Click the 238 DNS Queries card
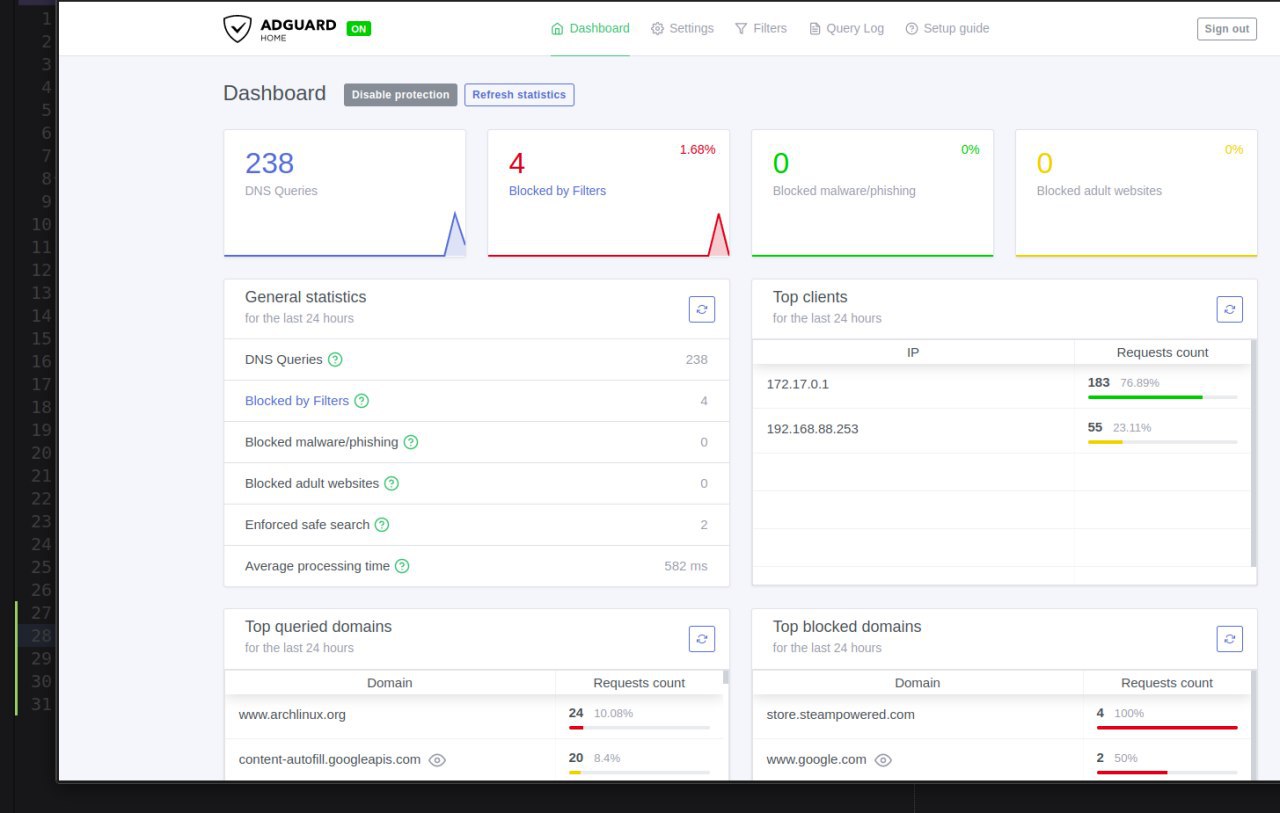 pos(345,193)
